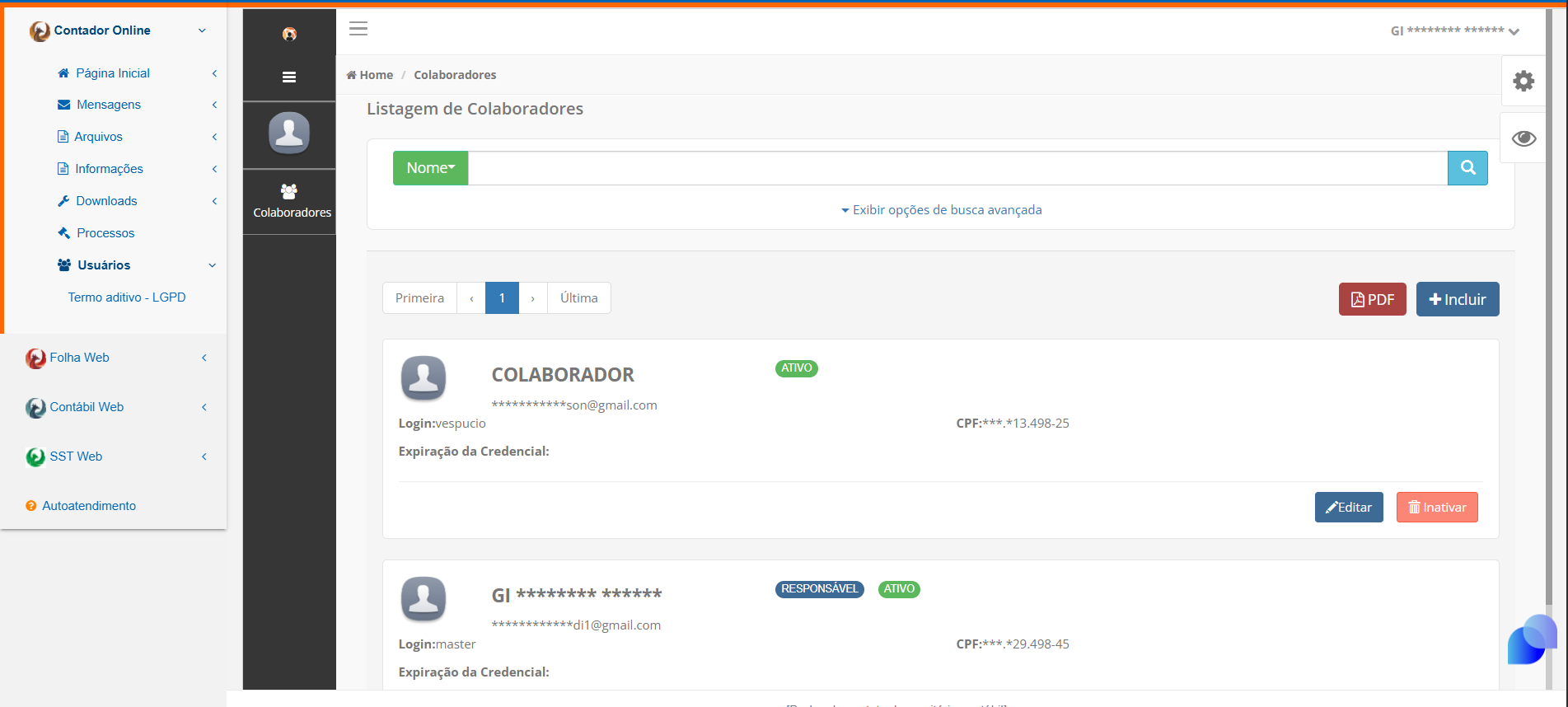Click the hamburger icon in dark panel

tap(289, 77)
